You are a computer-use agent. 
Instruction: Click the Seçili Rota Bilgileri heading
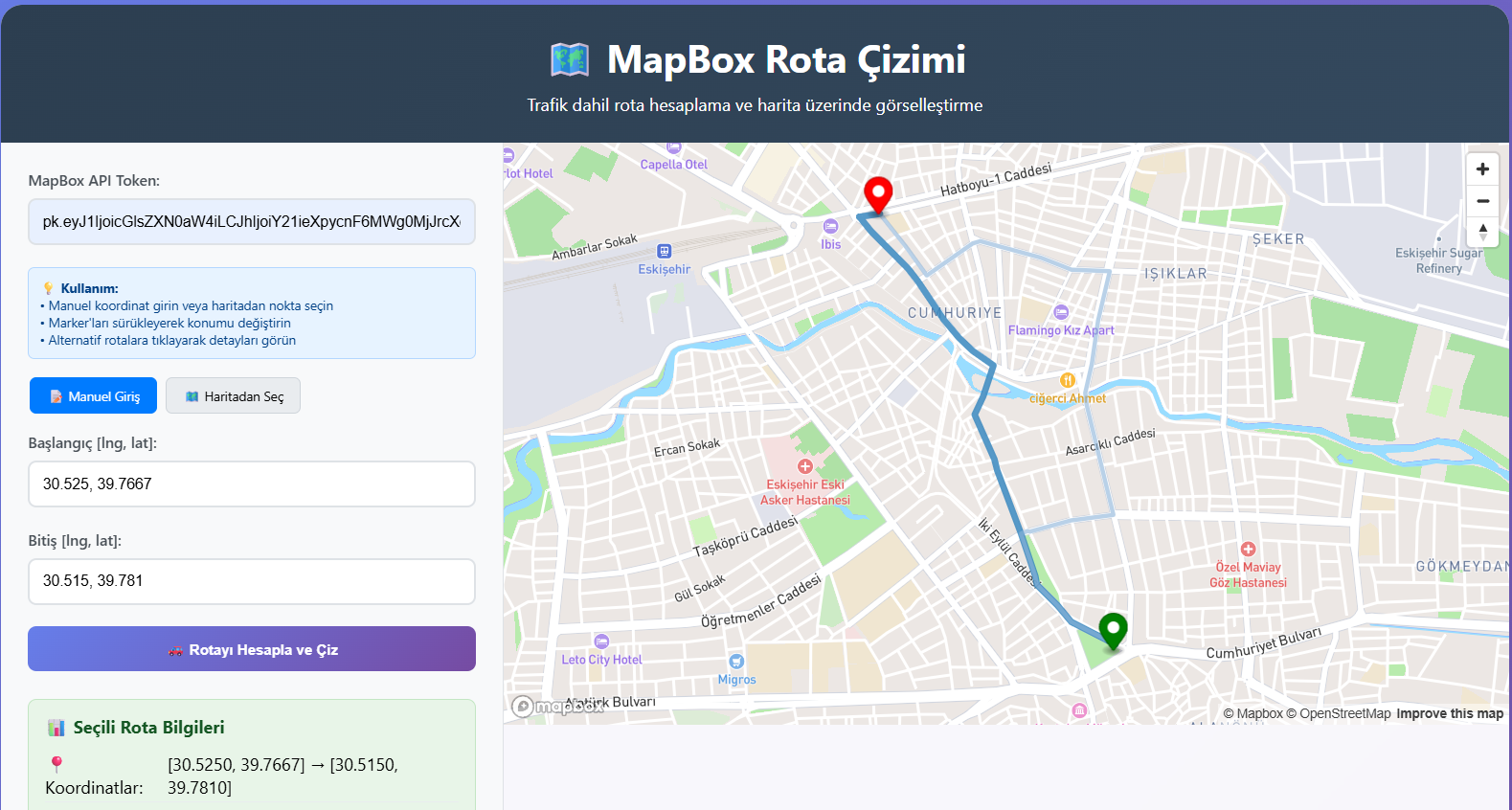[x=148, y=728]
